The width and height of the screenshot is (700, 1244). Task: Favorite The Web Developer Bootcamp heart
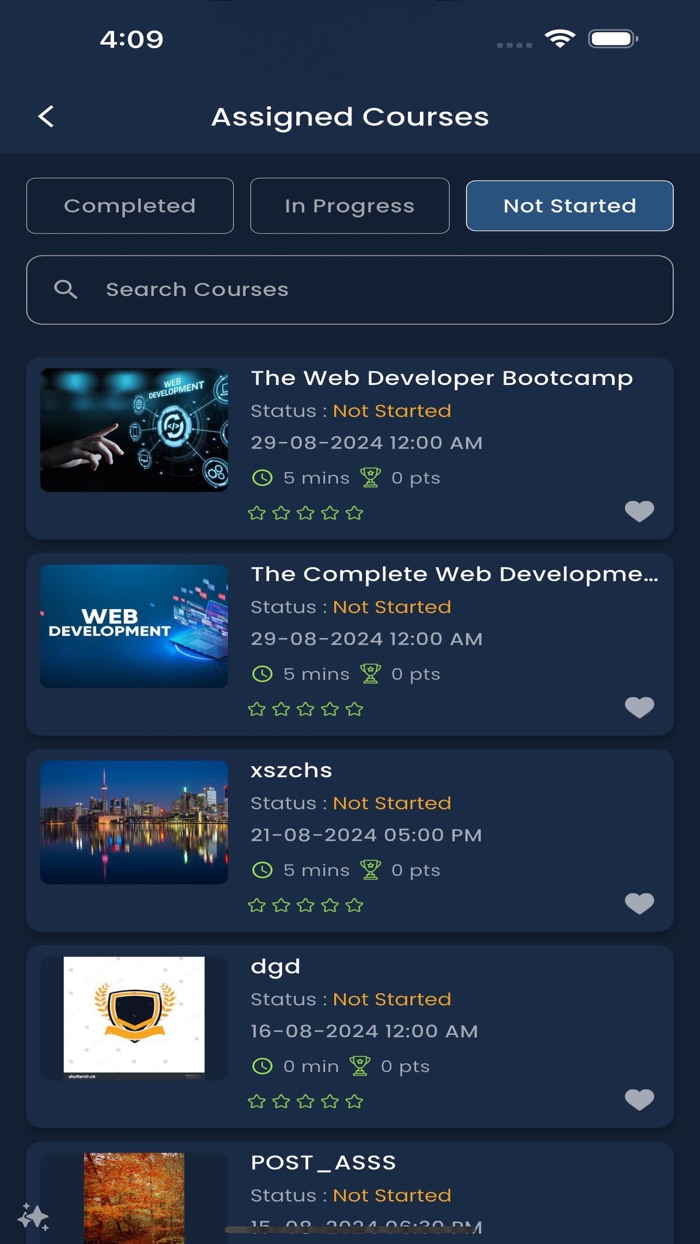point(640,511)
